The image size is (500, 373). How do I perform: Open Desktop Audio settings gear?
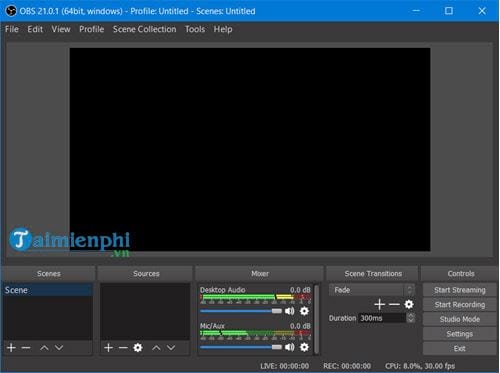(x=304, y=311)
